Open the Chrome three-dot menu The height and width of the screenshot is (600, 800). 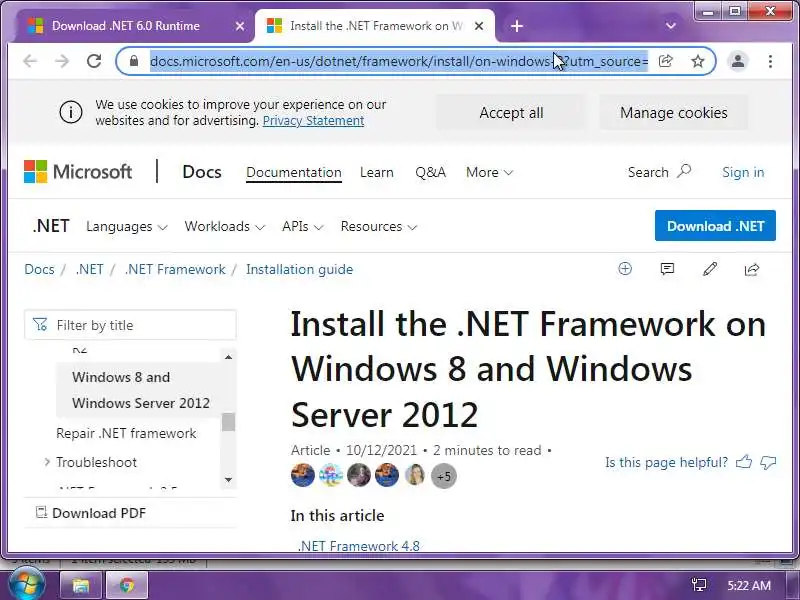(770, 61)
